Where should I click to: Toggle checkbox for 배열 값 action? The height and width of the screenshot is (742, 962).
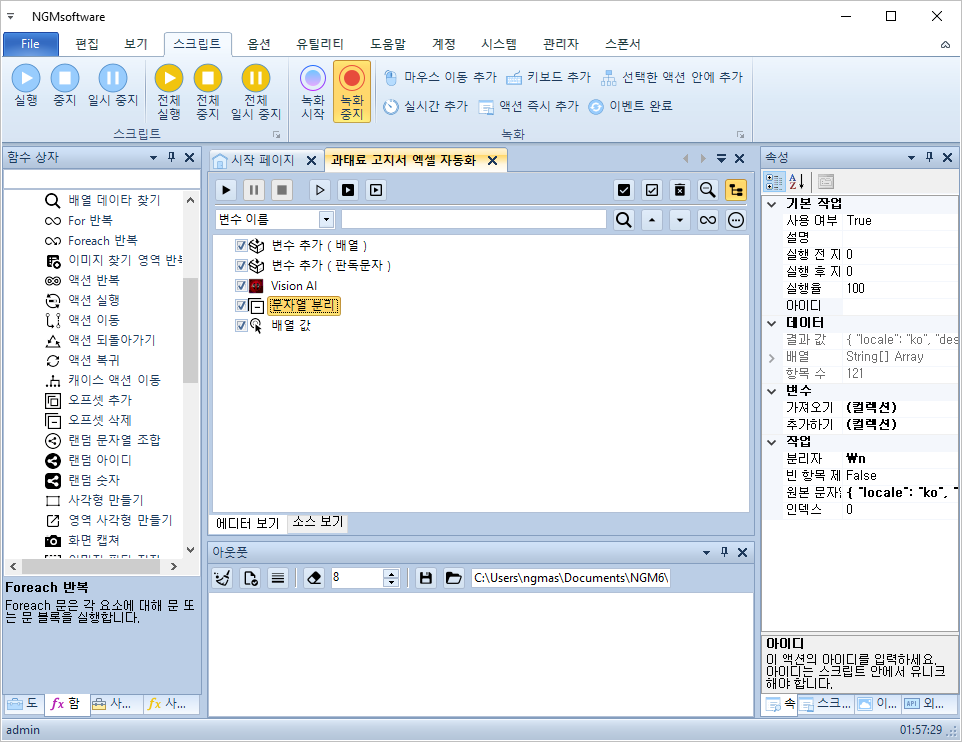point(241,325)
